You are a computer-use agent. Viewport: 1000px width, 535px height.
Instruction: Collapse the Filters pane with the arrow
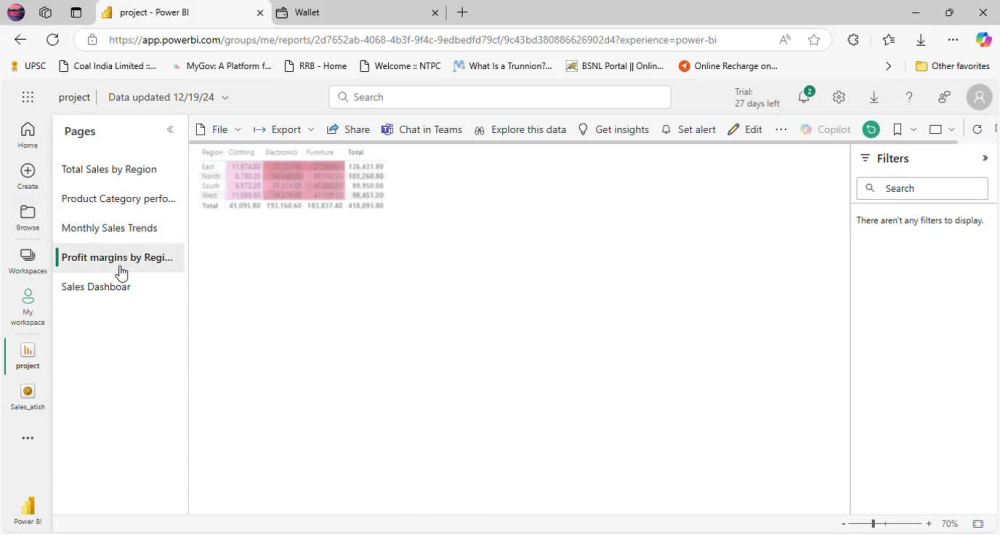pos(985,158)
